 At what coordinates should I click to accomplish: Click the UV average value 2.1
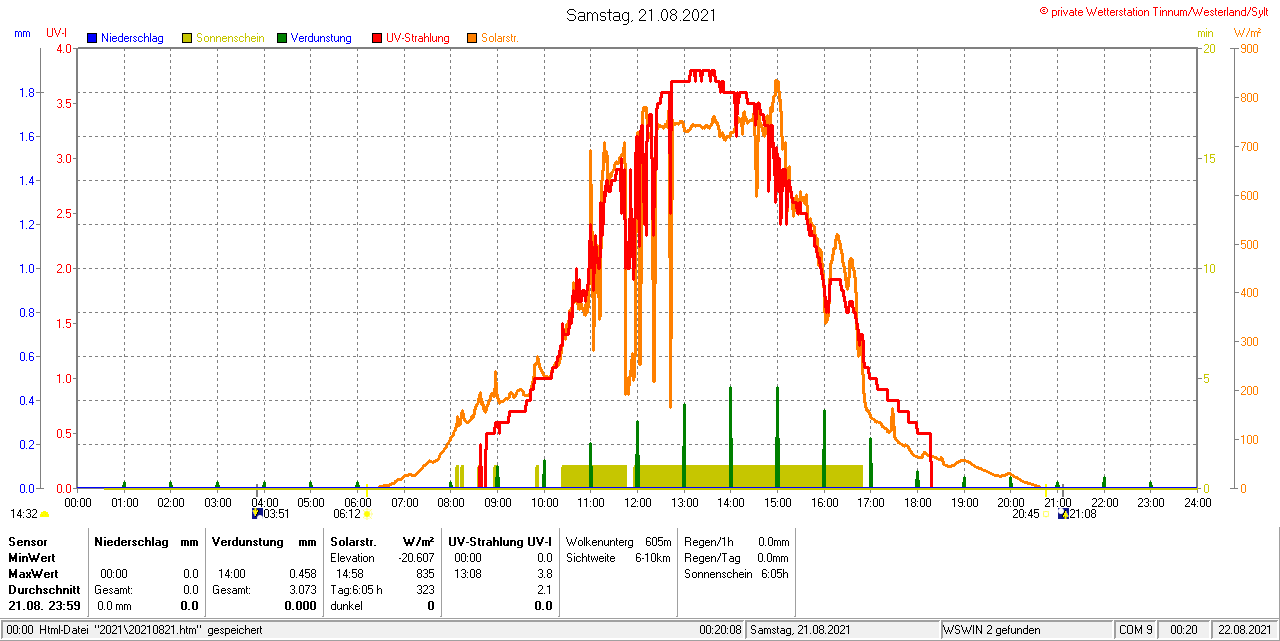(x=544, y=590)
